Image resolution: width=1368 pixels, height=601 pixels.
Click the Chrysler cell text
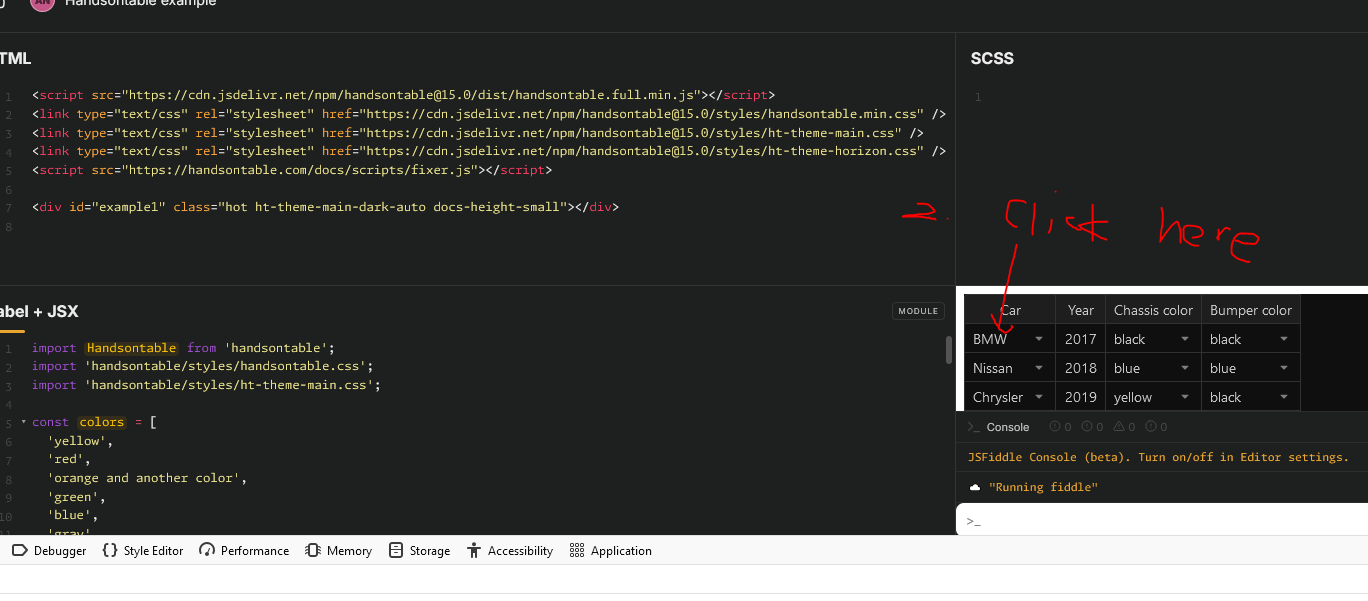(x=998, y=397)
